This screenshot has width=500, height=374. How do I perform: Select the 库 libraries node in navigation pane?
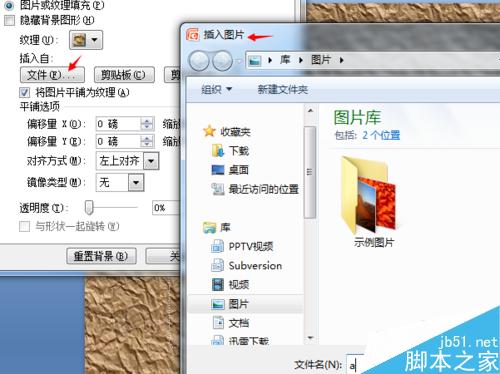[x=225, y=228]
